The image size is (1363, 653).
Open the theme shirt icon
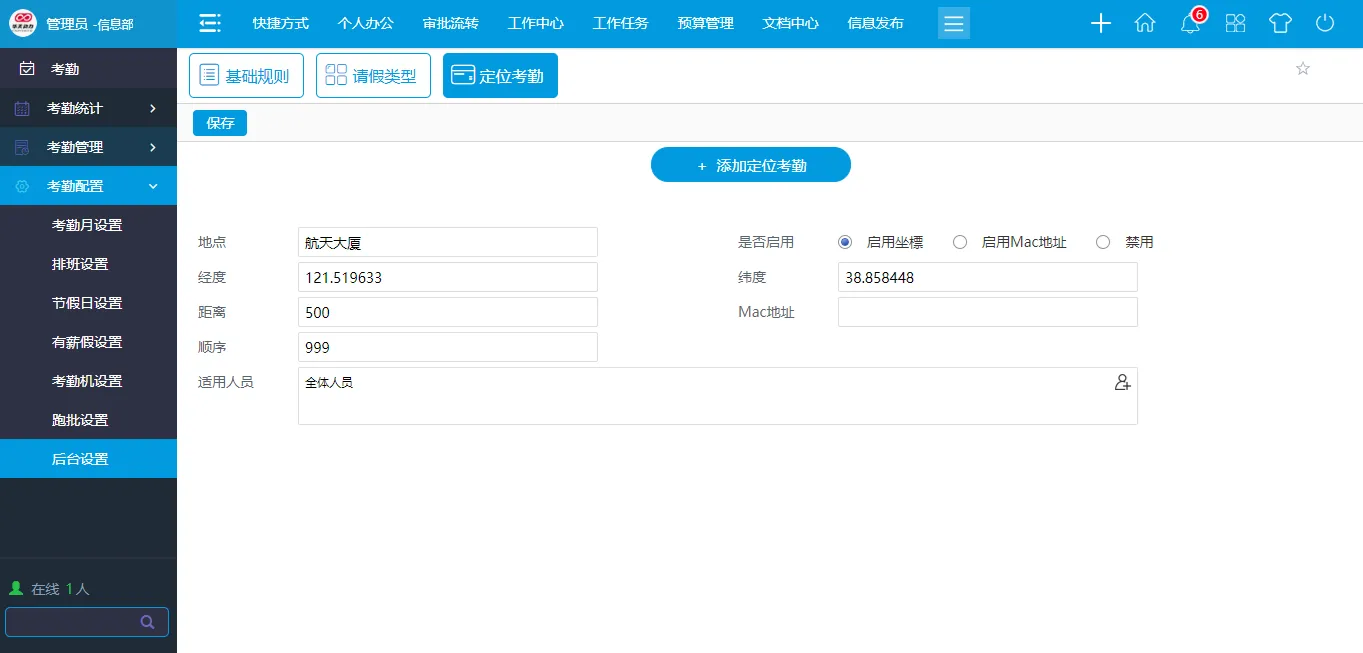tap(1280, 24)
